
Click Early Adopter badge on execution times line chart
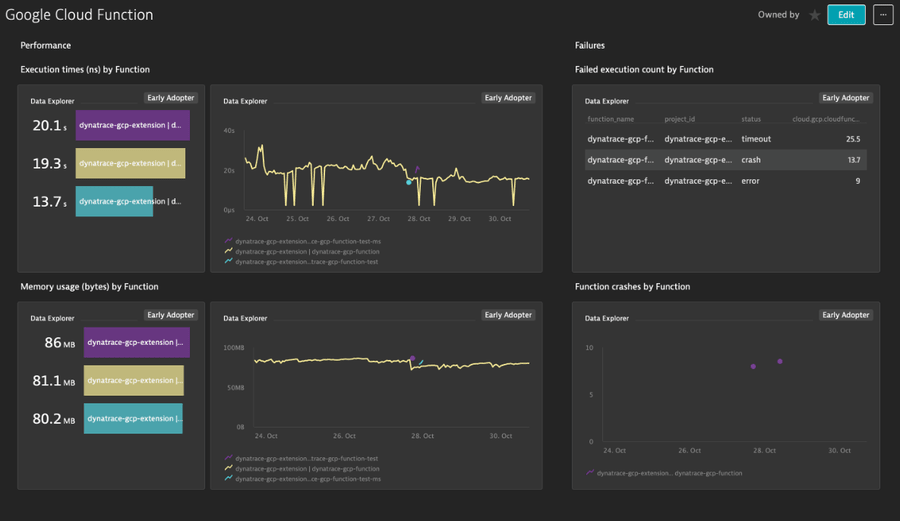508,98
